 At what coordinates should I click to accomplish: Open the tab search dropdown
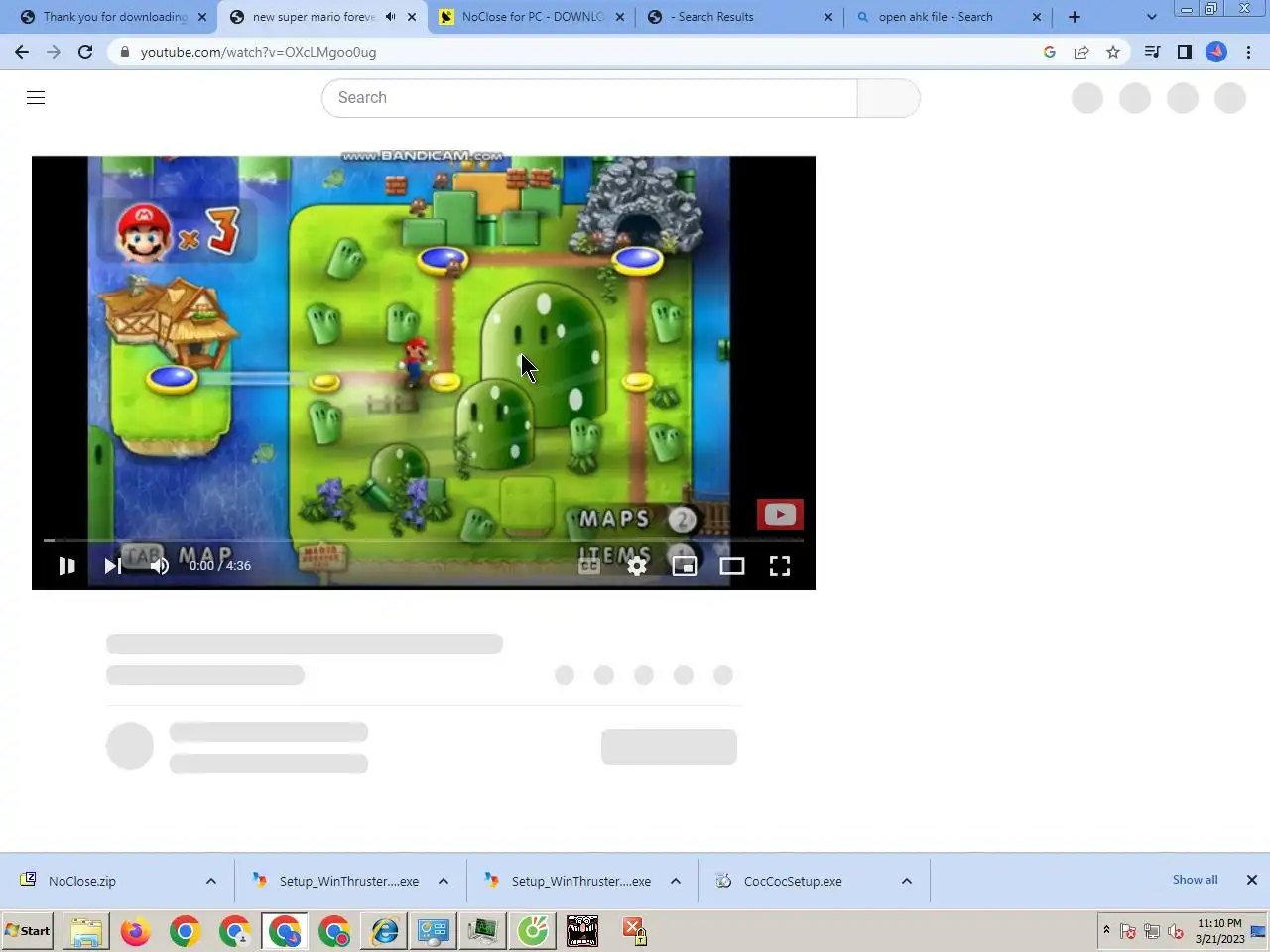point(1151,17)
